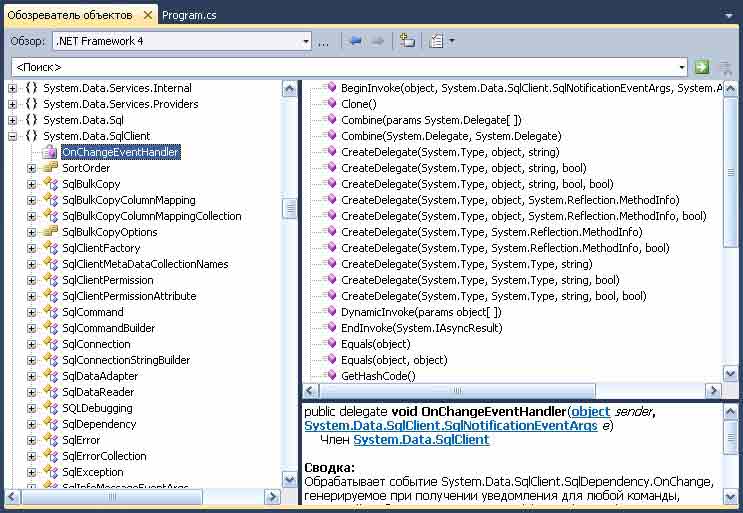This screenshot has width=743, height=513.
Task: Select SqlBulkCopyColumnMapping tree item
Action: click(x=128, y=200)
